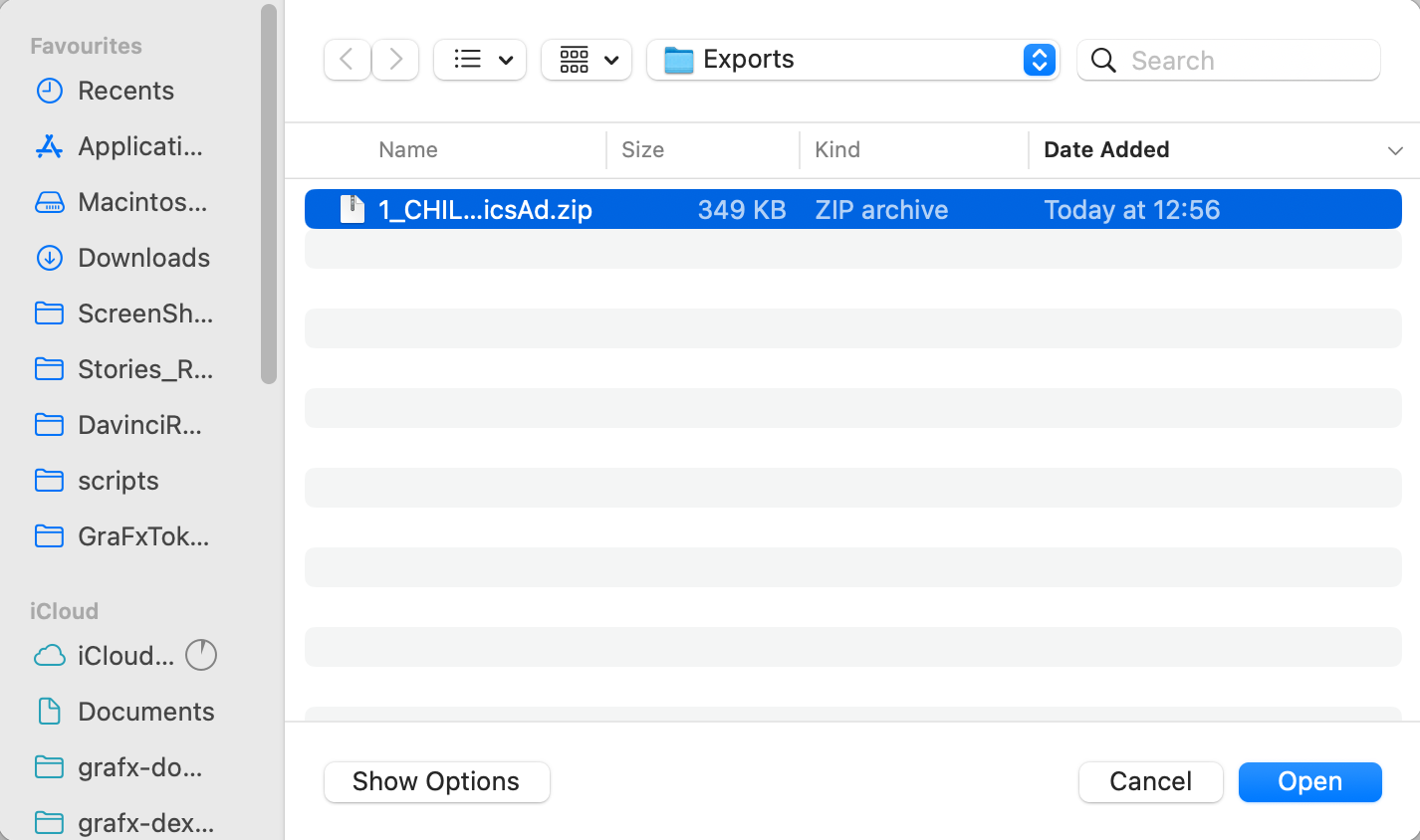This screenshot has width=1420, height=840.
Task: Click the magnifying glass search icon
Action: point(1103,61)
